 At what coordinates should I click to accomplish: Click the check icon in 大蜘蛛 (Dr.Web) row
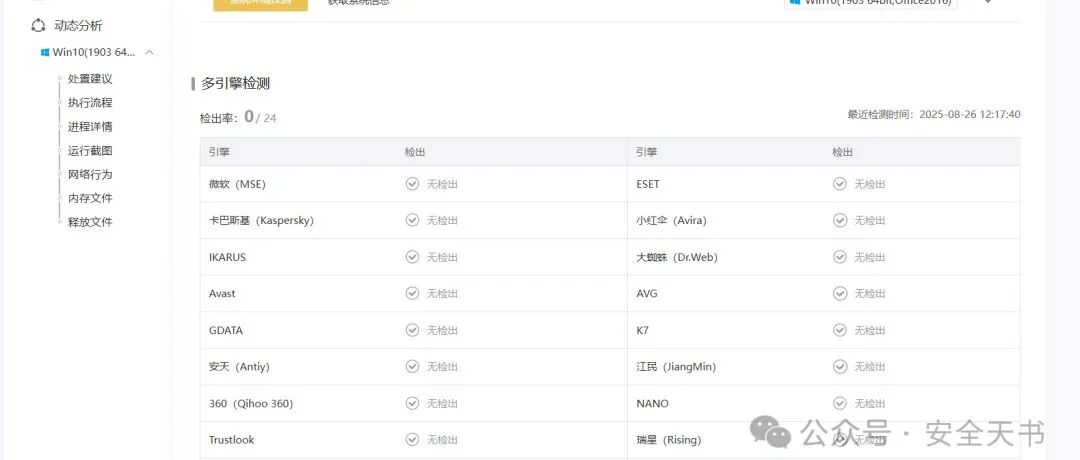point(840,257)
